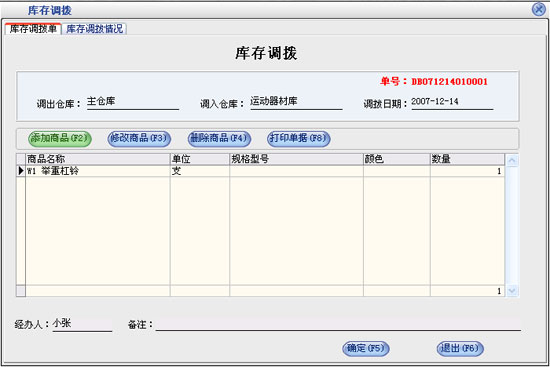The width and height of the screenshot is (550, 367).
Task: Click the 修改商品 (F3) button
Action: [x=139, y=138]
